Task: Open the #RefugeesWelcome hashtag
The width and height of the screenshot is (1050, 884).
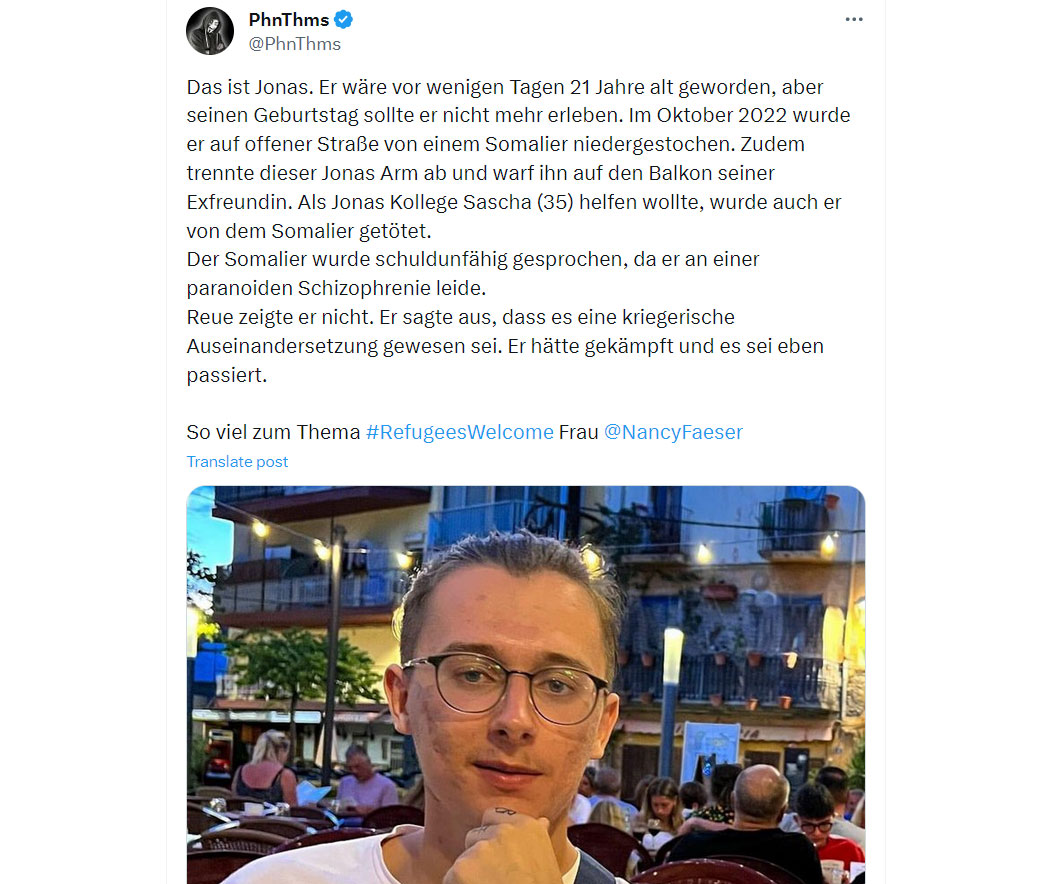Action: tap(459, 433)
